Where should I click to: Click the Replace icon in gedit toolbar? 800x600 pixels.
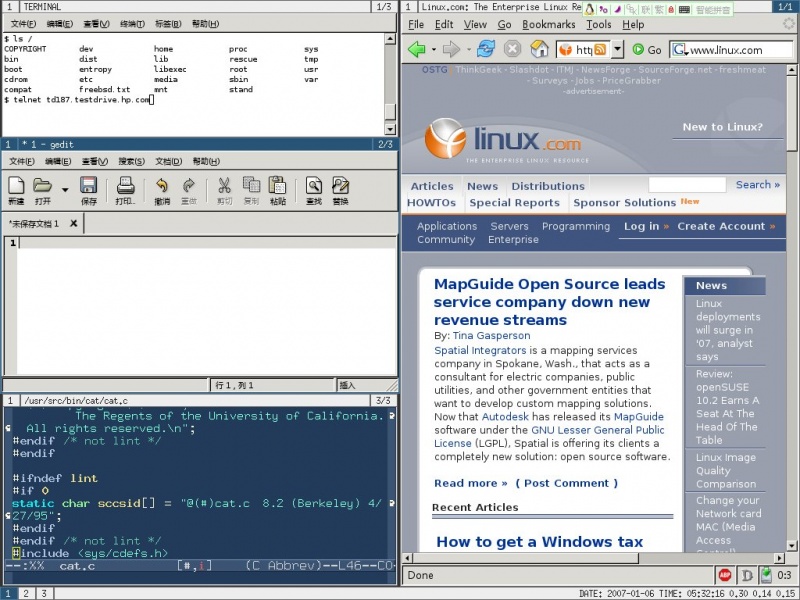pos(340,186)
